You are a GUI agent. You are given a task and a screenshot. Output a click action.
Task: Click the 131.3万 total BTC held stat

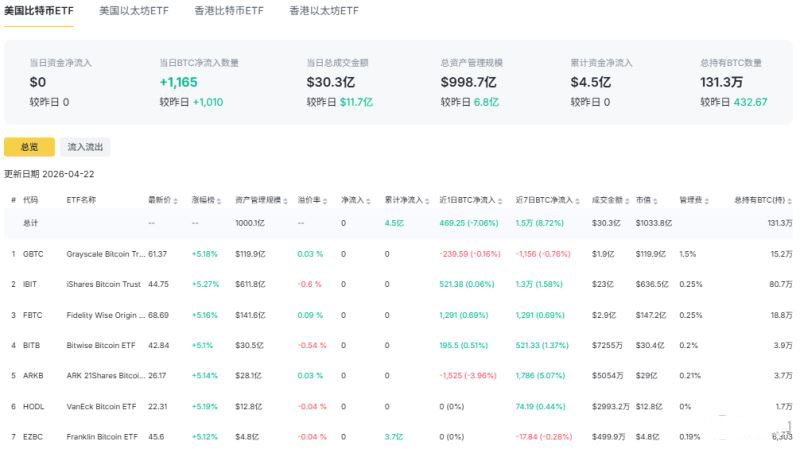click(721, 82)
